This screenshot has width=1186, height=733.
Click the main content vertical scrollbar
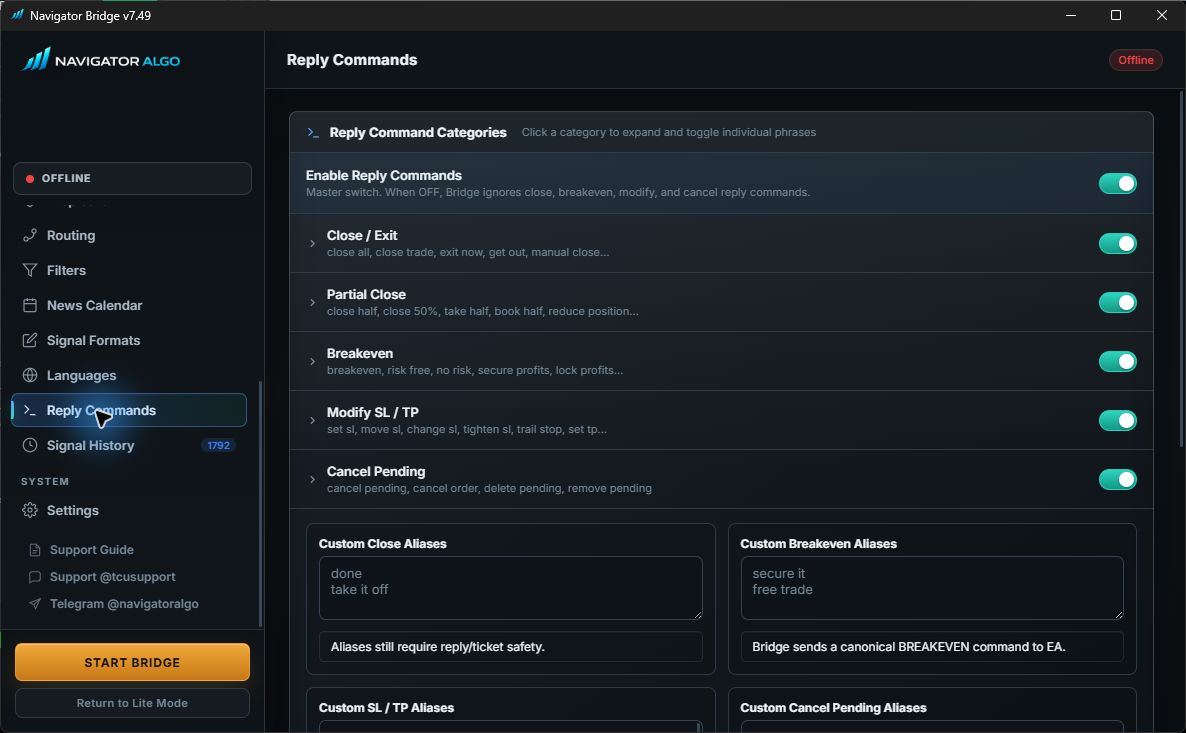(x=1181, y=269)
